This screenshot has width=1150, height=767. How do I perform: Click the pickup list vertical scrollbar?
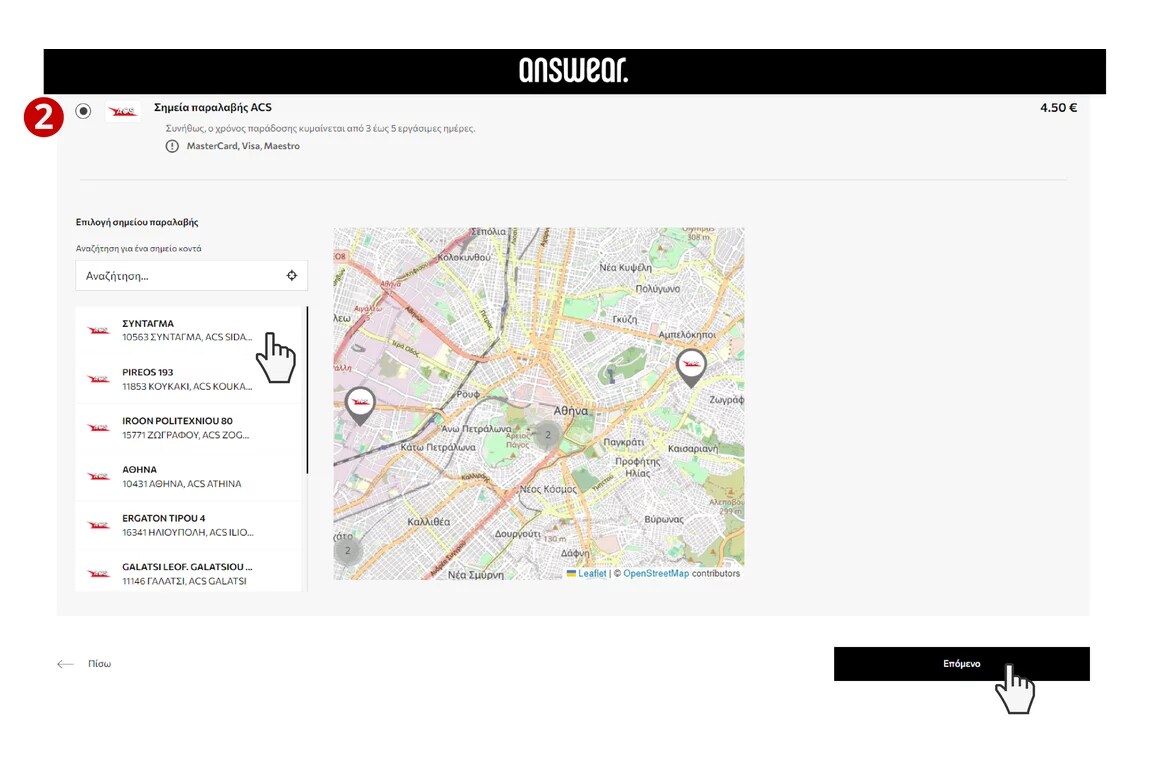click(307, 390)
